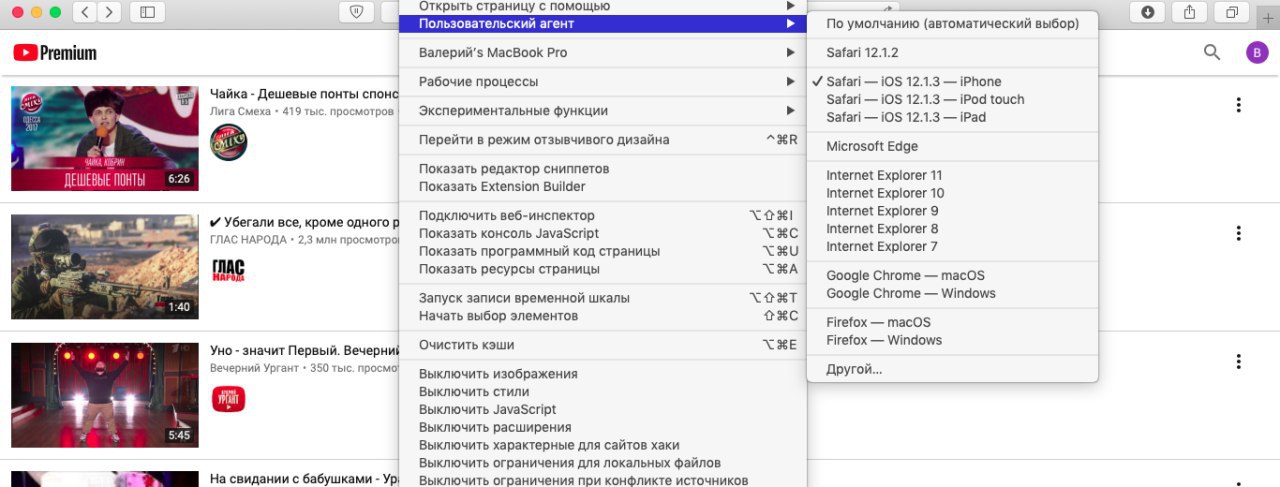This screenshot has height=487, width=1280.
Task: Toggle Выключить расширения
Action: tap(602, 428)
